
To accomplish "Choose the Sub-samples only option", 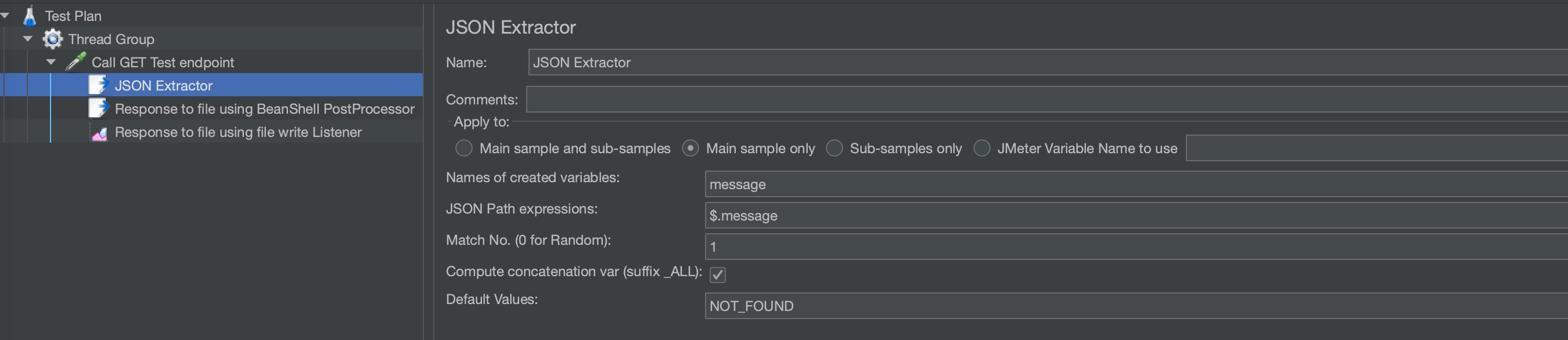I will pyautogui.click(x=834, y=148).
